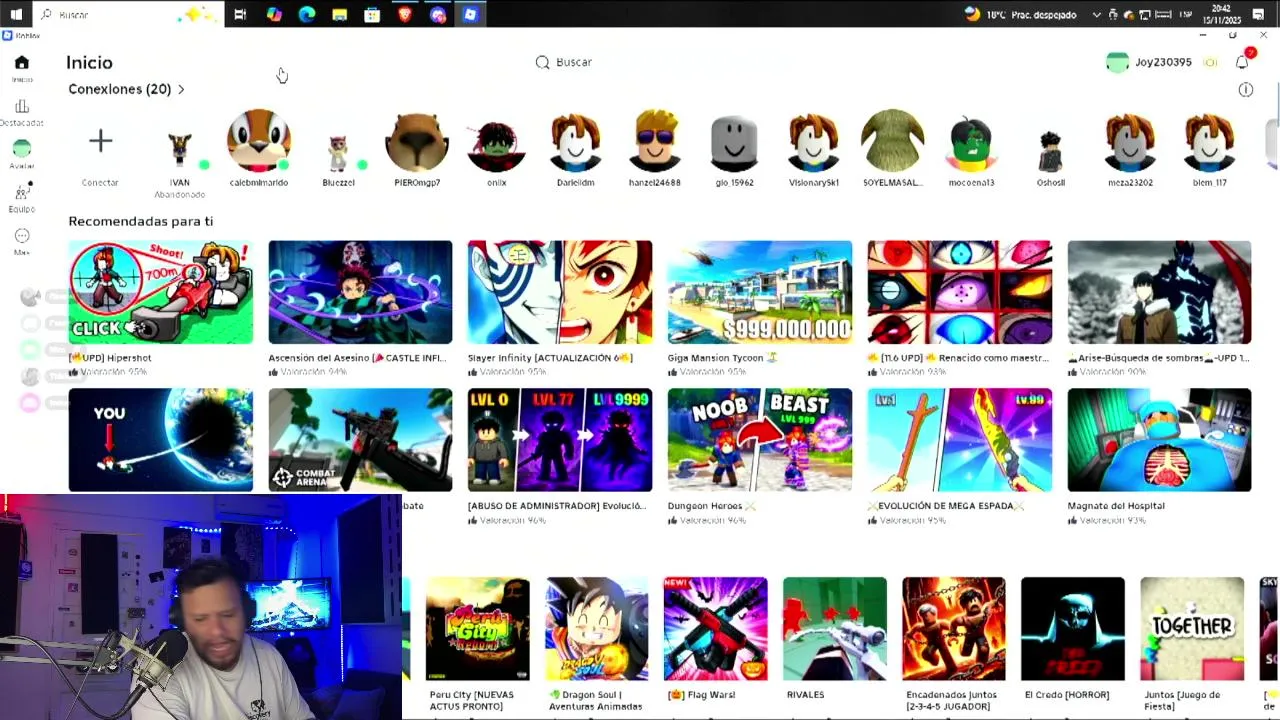Open Task View in taskbar
The width and height of the screenshot is (1280, 720).
coord(240,14)
